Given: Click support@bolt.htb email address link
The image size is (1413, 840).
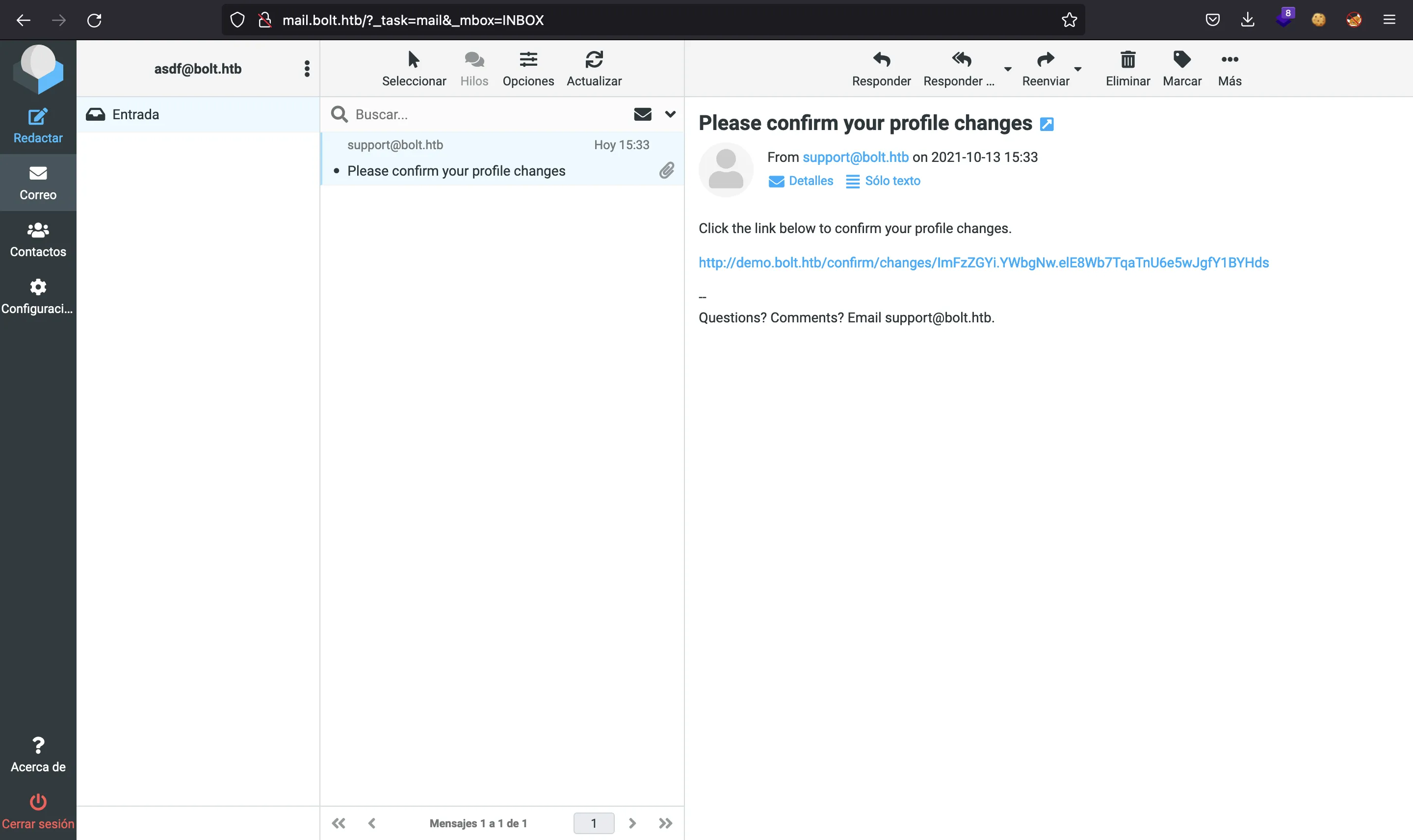Looking at the screenshot, I should click(x=855, y=157).
